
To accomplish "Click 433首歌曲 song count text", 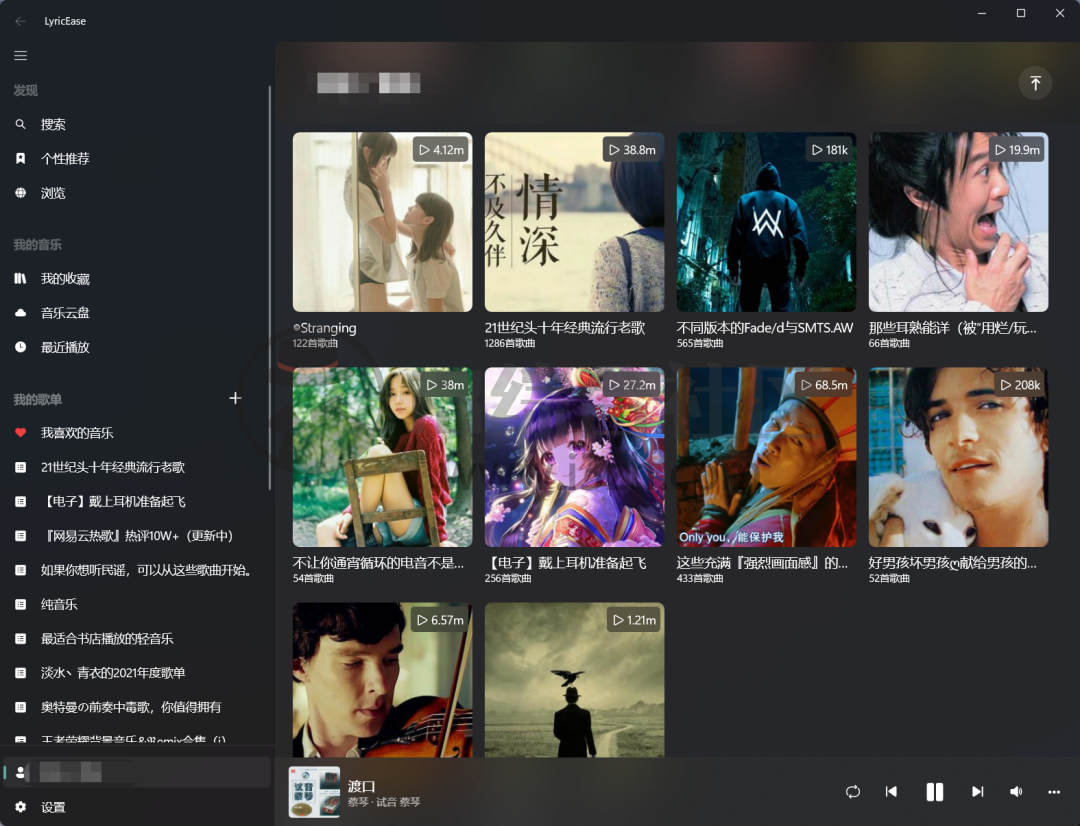I will click(700, 578).
